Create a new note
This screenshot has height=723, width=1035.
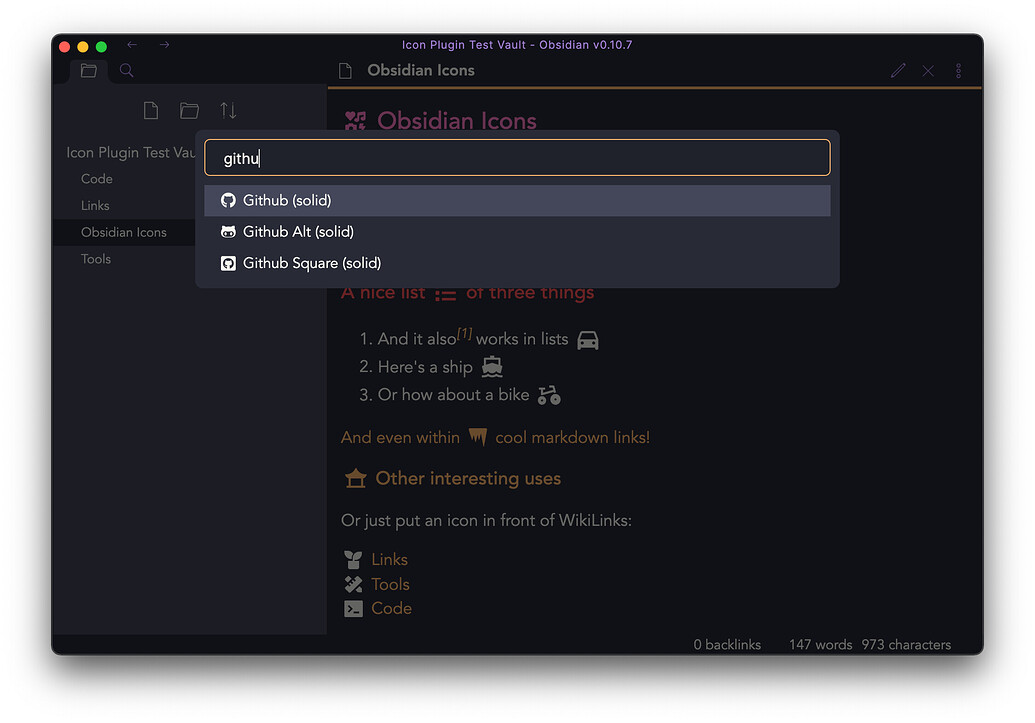pos(151,110)
